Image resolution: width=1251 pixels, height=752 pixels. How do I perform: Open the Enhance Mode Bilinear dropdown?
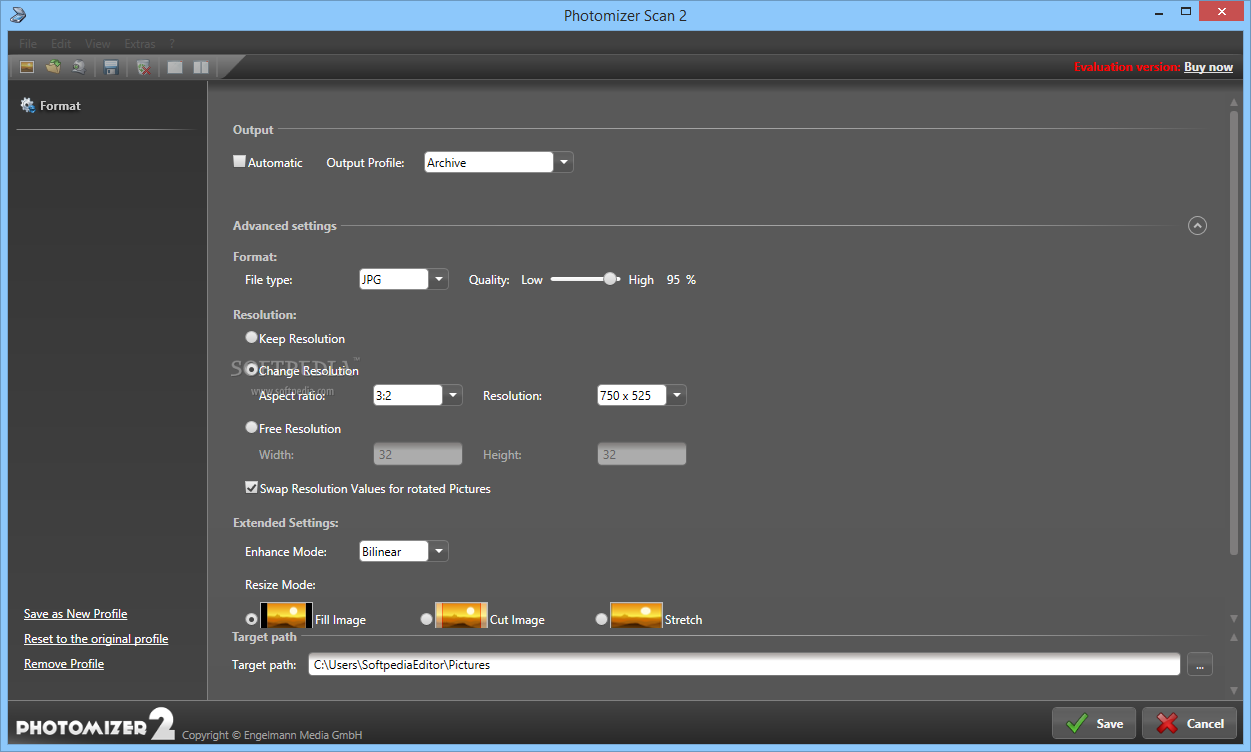[x=439, y=551]
